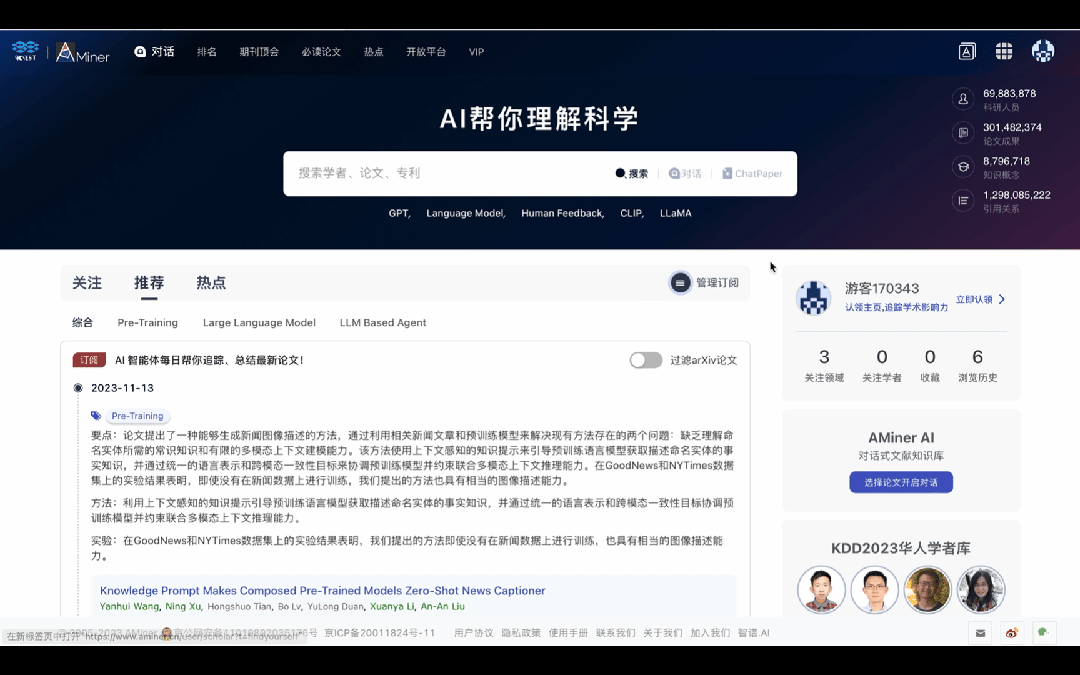
Task: Click the KEG lab logo icon
Action: coord(25,50)
